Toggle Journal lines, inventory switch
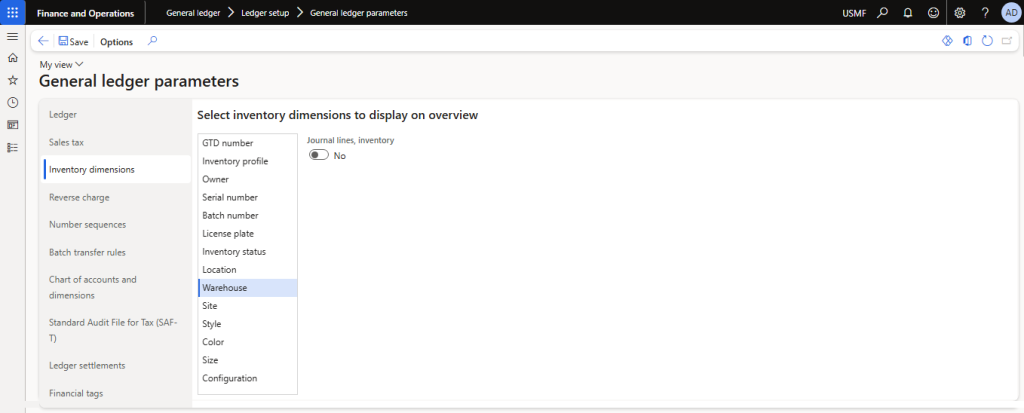Viewport: 1024px width, 413px height. pyautogui.click(x=319, y=155)
